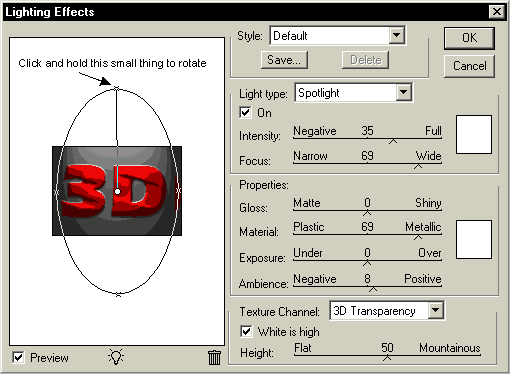
Task: Click the trash can delete-light icon
Action: pyautogui.click(x=214, y=357)
